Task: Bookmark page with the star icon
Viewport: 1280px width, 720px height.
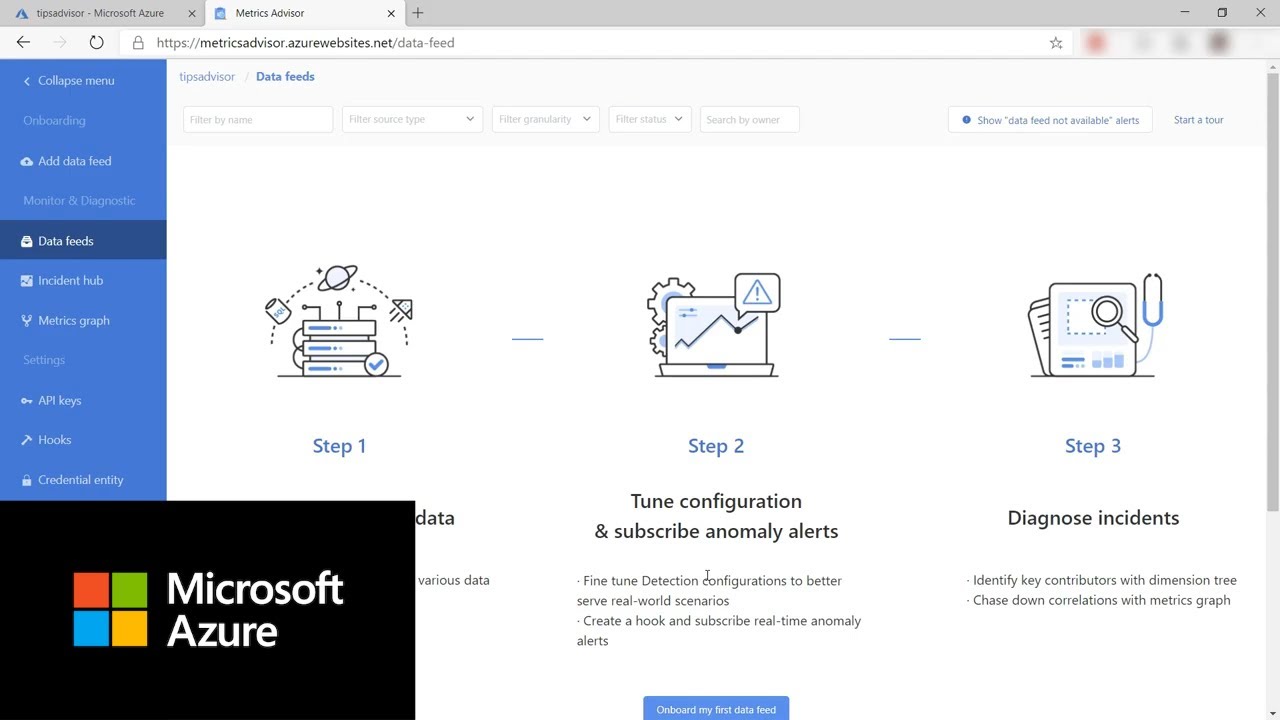Action: tap(1056, 43)
